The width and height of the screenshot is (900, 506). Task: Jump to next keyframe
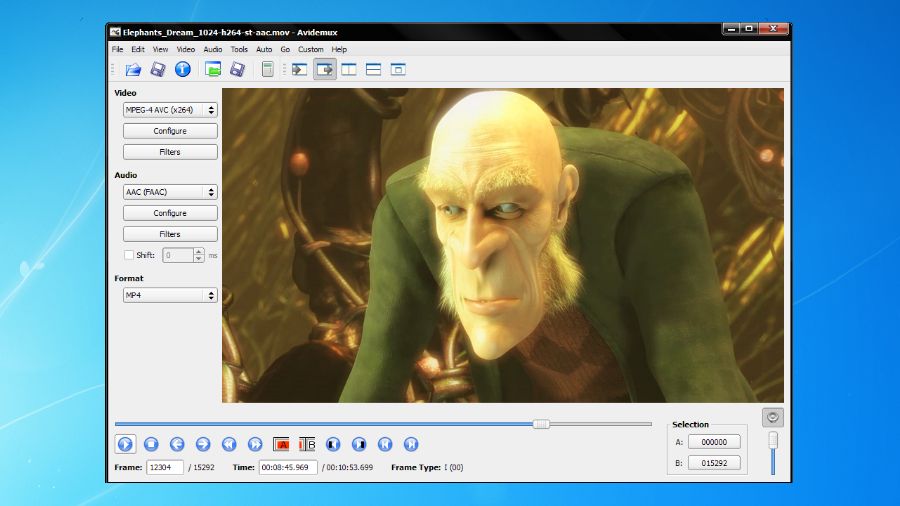tap(255, 444)
